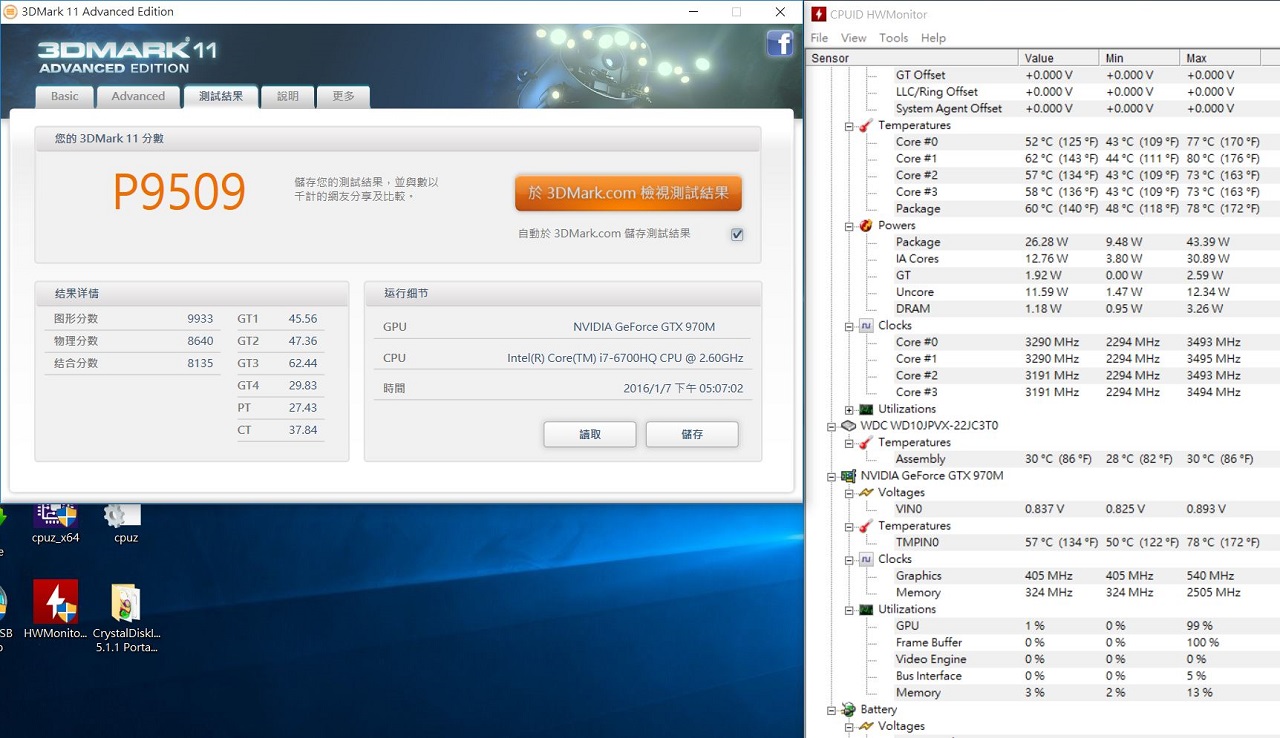
Task: Click the Battery Voltages icon
Action: point(866,726)
